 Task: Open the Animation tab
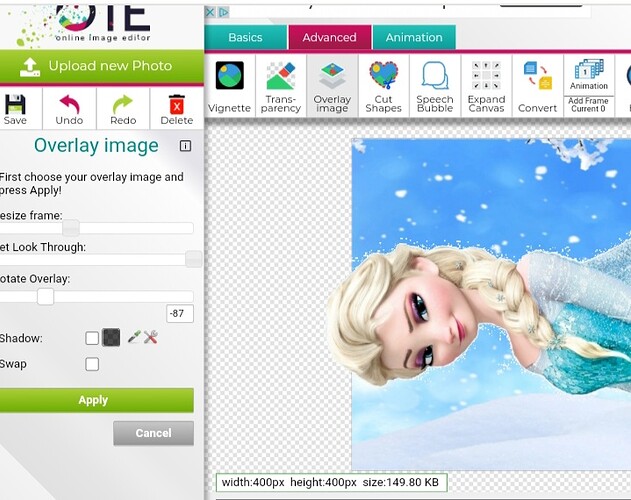tap(414, 37)
